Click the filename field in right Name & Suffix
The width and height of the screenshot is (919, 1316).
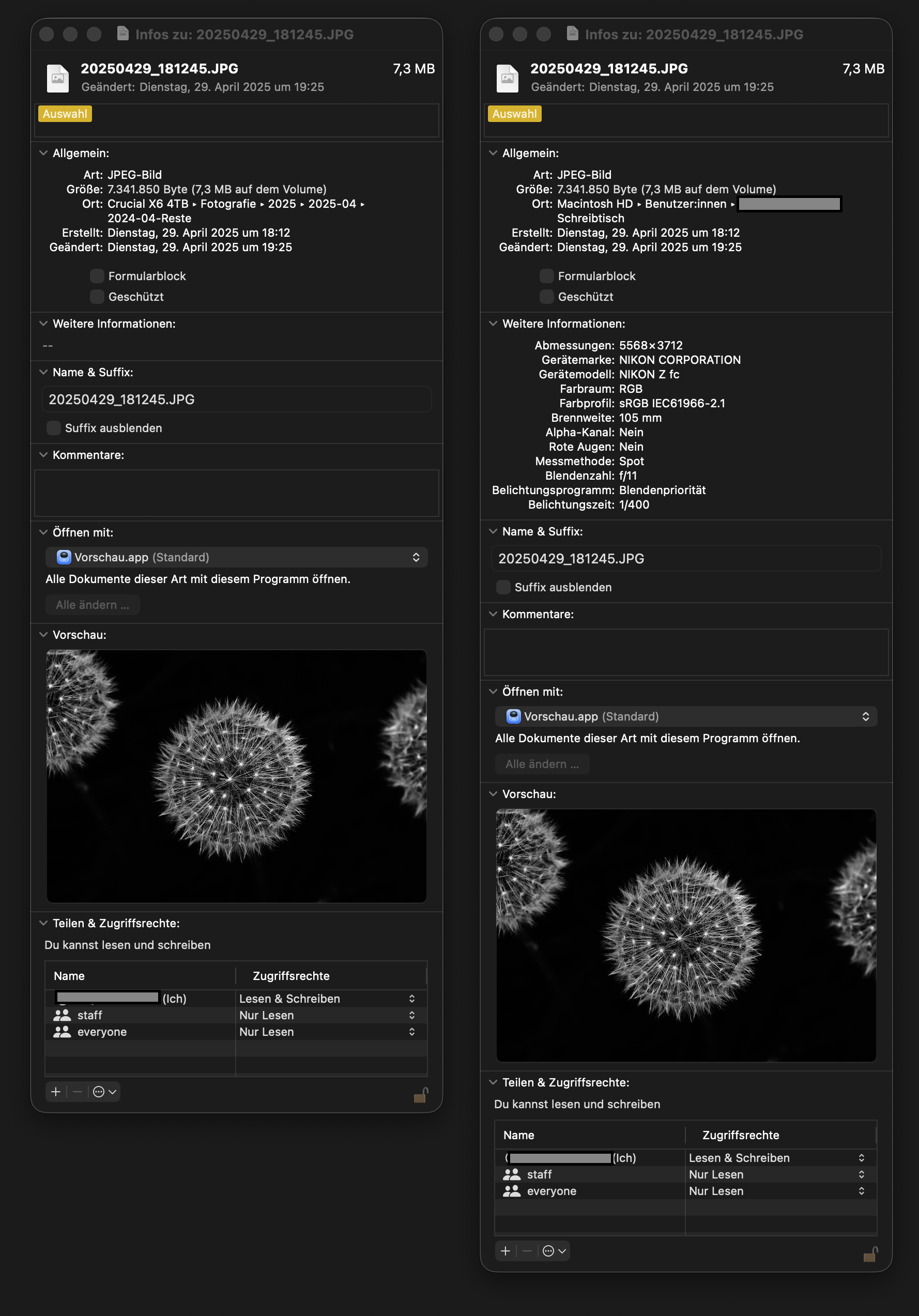(x=686, y=558)
